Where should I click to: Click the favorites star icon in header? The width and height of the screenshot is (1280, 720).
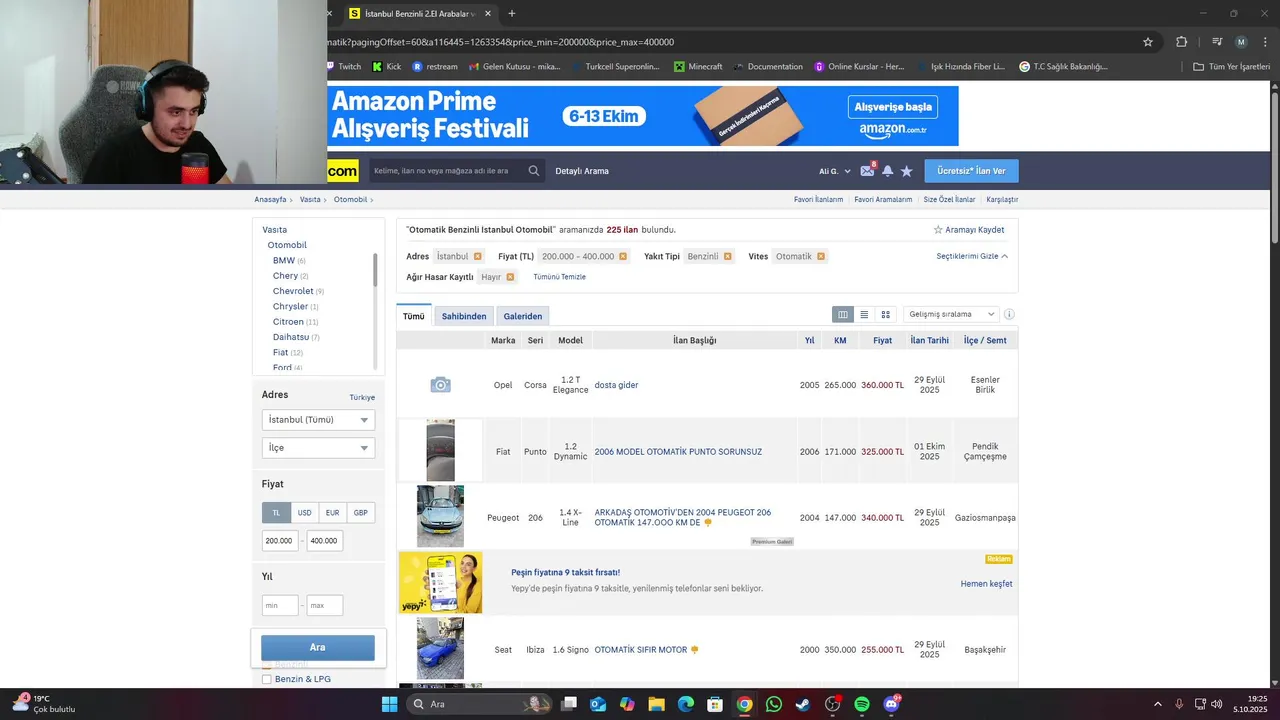click(x=907, y=171)
